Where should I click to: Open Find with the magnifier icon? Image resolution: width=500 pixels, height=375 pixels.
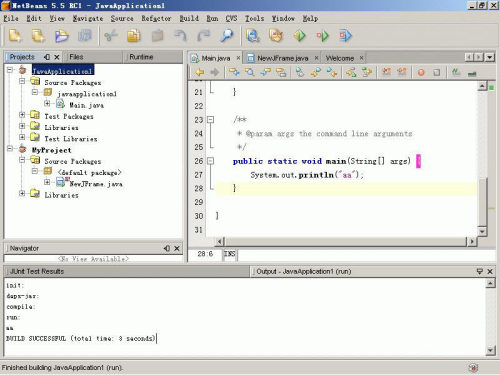click(x=227, y=35)
